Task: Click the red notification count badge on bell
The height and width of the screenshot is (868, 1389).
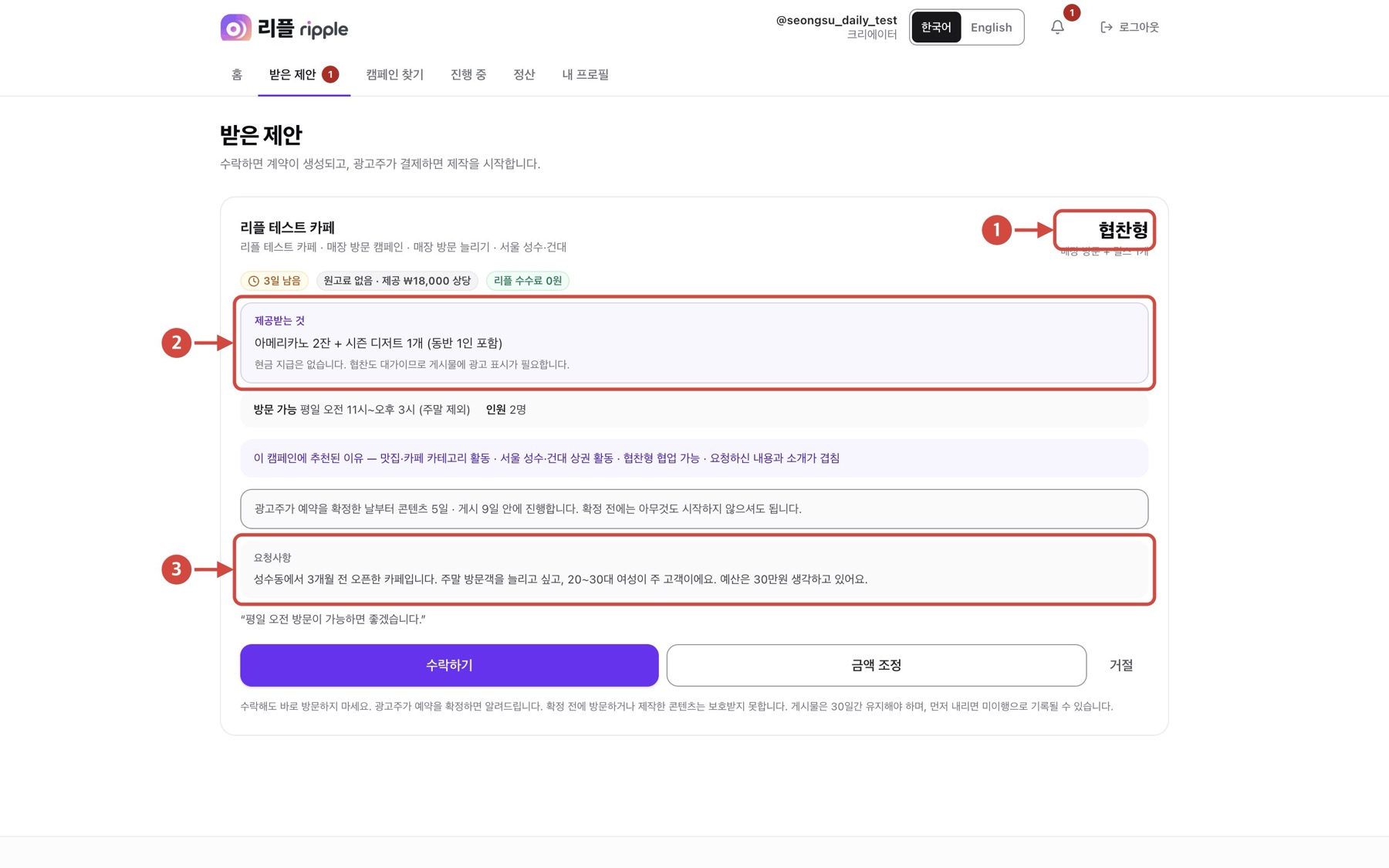Action: [1071, 12]
